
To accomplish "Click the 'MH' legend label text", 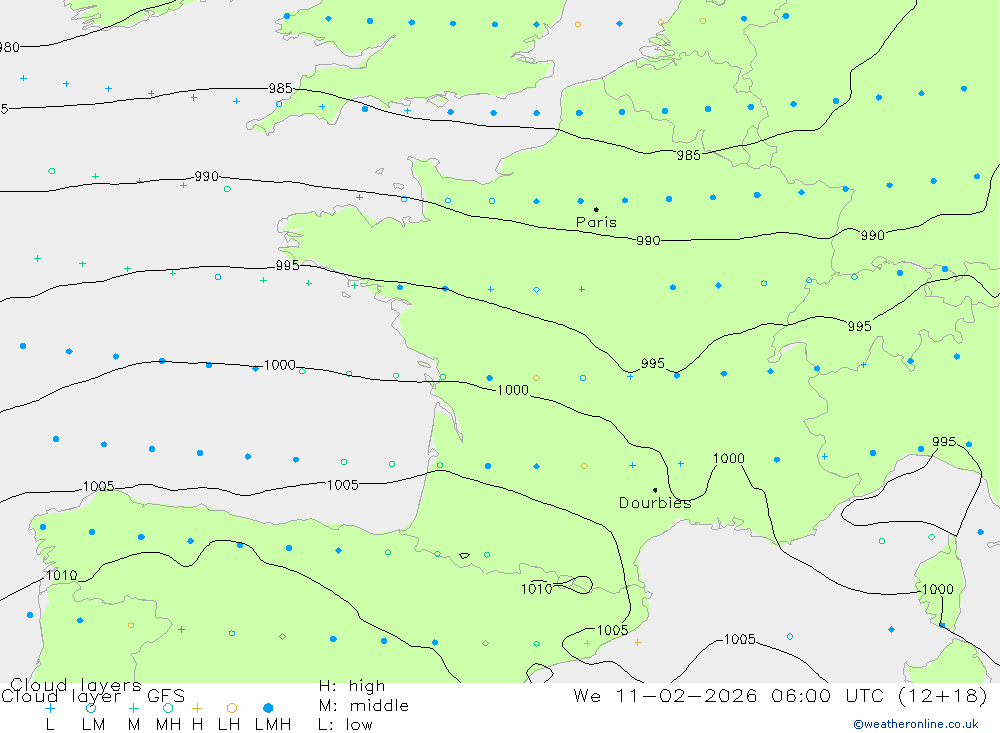I will coord(168,725).
